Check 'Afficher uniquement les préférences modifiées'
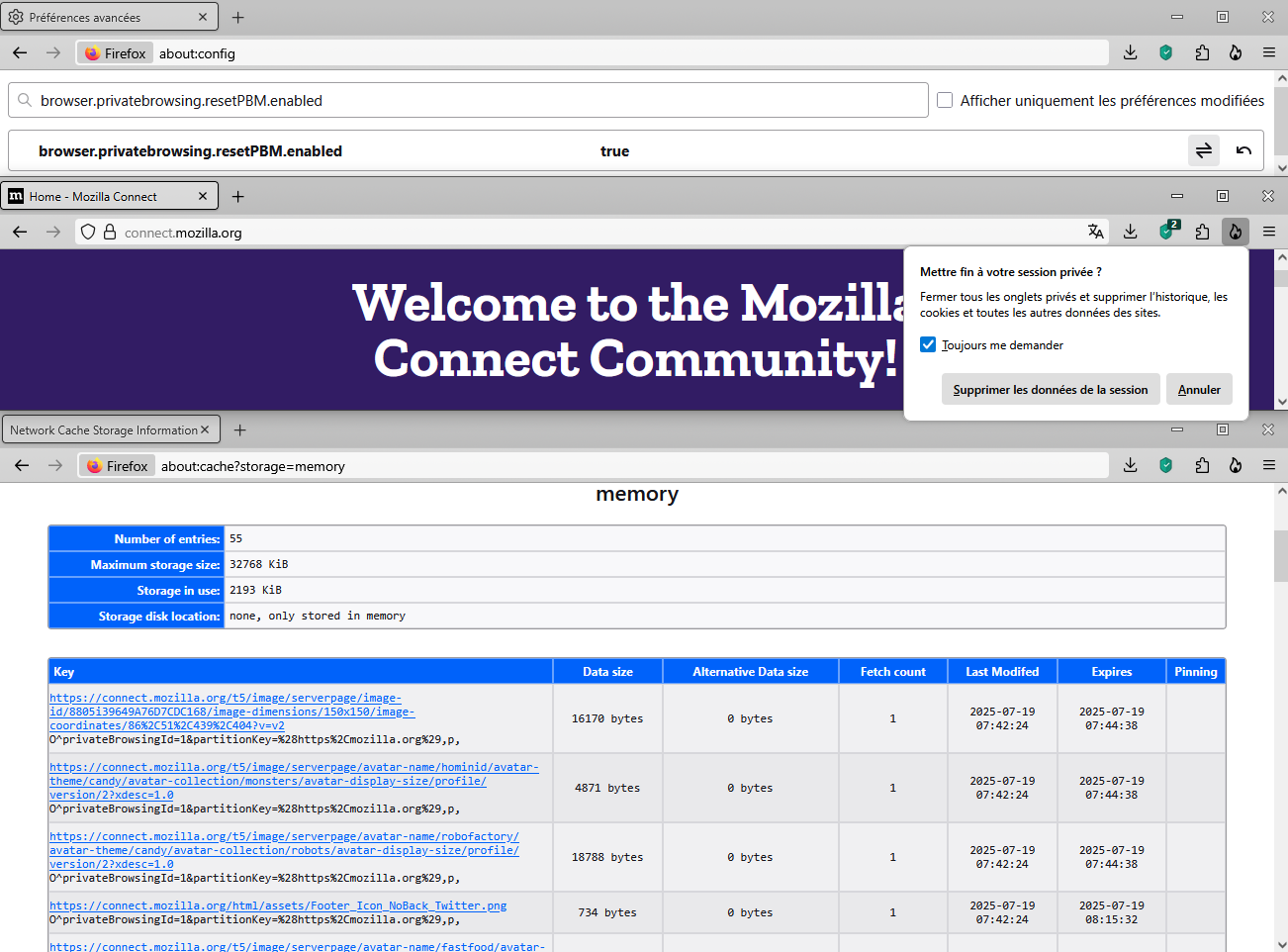 (945, 100)
